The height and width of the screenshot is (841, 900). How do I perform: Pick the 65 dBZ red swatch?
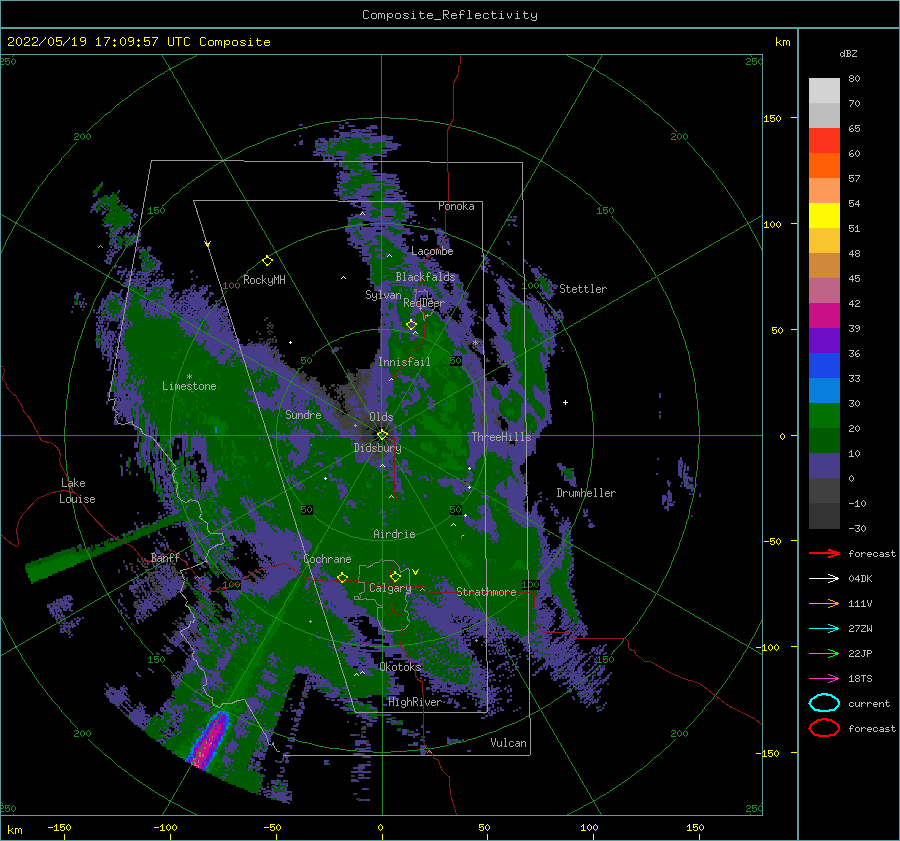tap(824, 141)
